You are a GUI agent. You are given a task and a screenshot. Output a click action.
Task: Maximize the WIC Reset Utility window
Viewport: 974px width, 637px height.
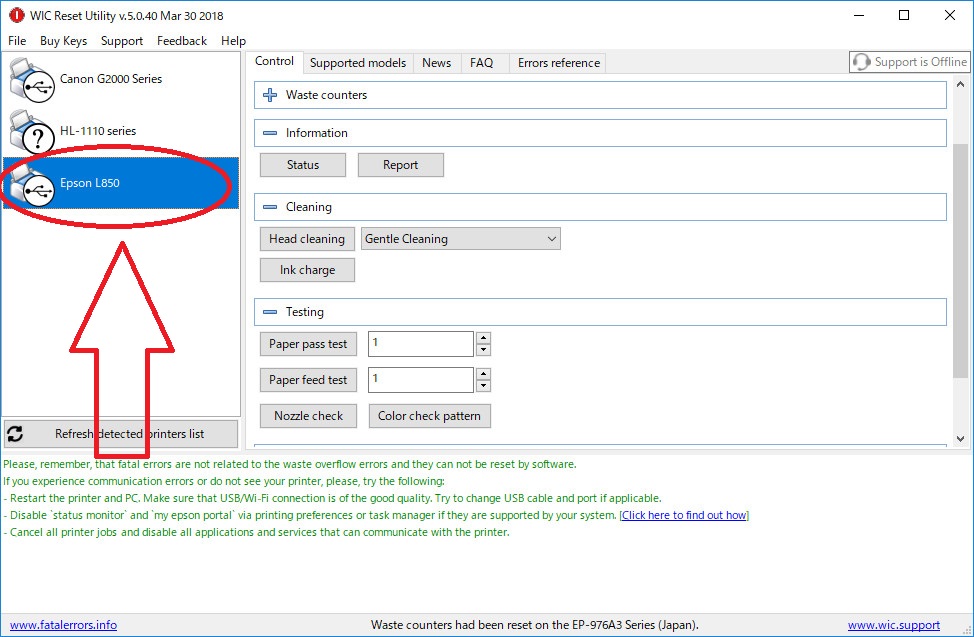click(x=904, y=16)
